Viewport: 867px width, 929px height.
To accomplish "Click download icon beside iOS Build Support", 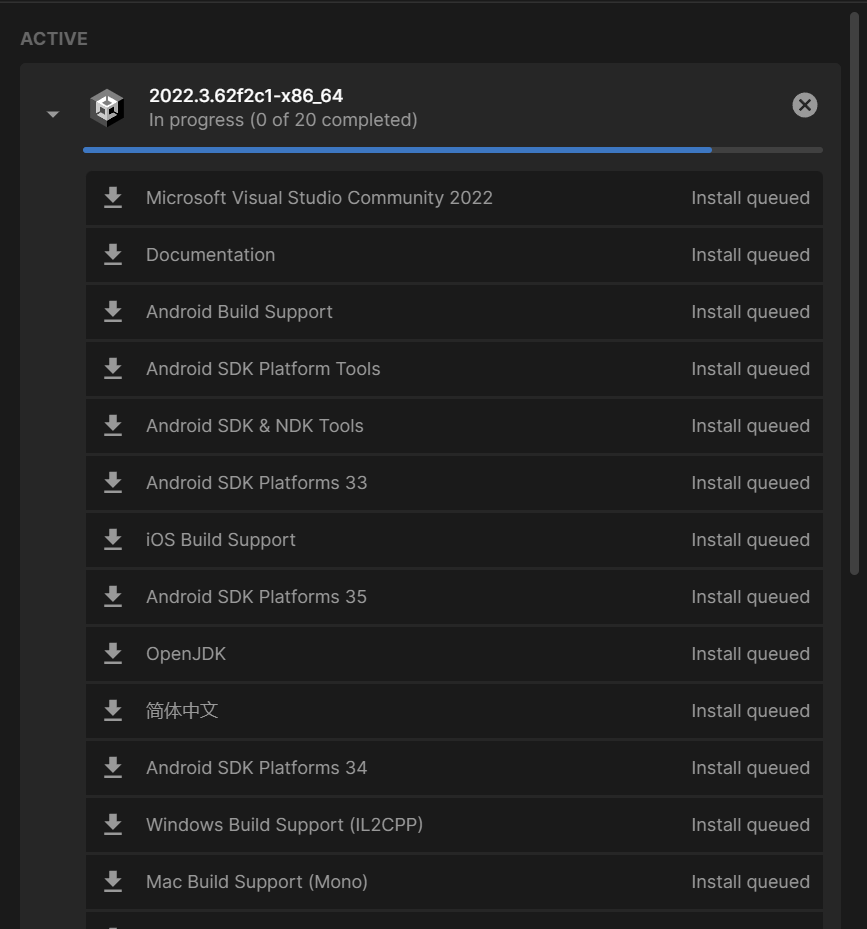I will tap(113, 540).
